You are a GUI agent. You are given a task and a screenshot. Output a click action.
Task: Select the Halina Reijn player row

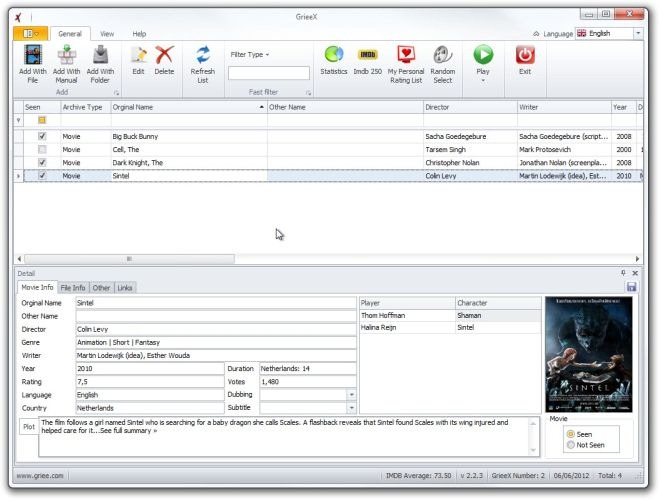tap(450, 327)
